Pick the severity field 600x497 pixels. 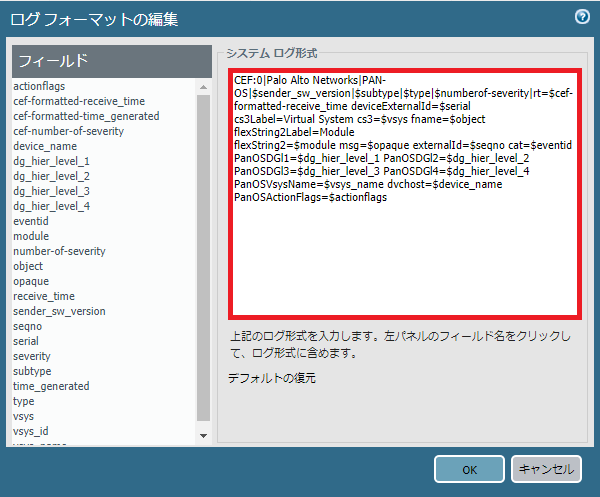(32, 356)
